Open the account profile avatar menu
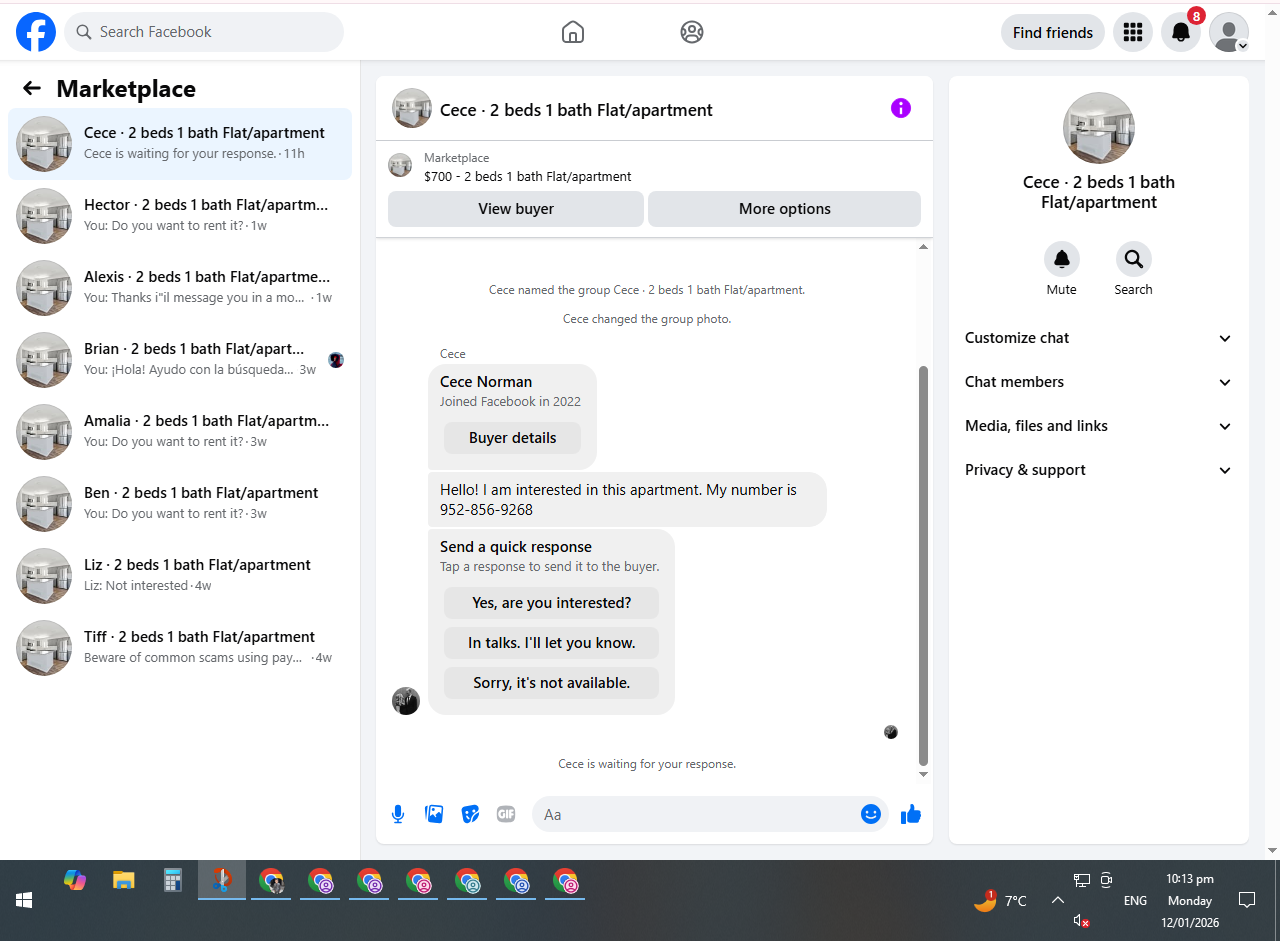This screenshot has height=941, width=1280. pos(1229,32)
